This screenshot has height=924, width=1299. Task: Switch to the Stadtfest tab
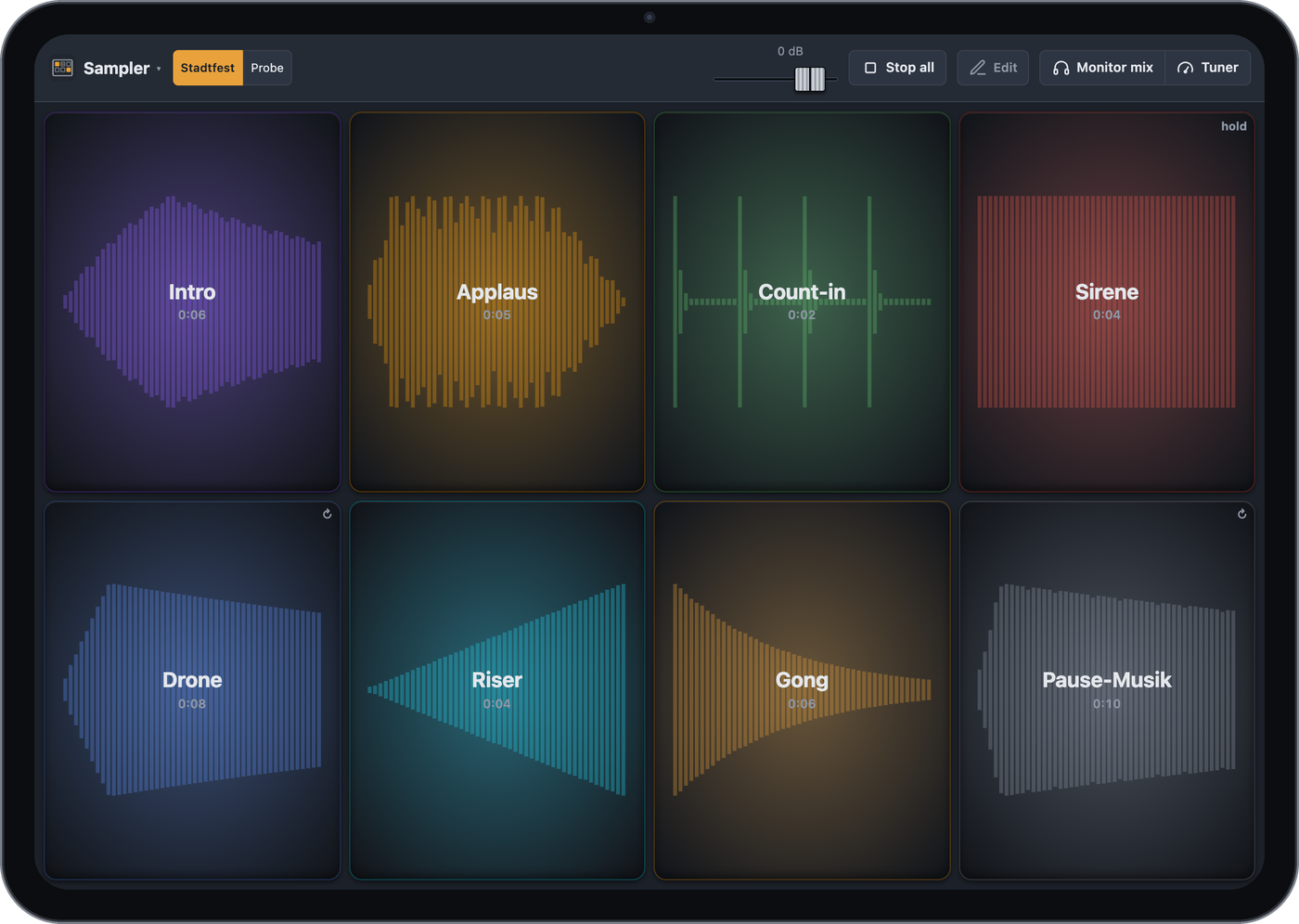tap(208, 68)
